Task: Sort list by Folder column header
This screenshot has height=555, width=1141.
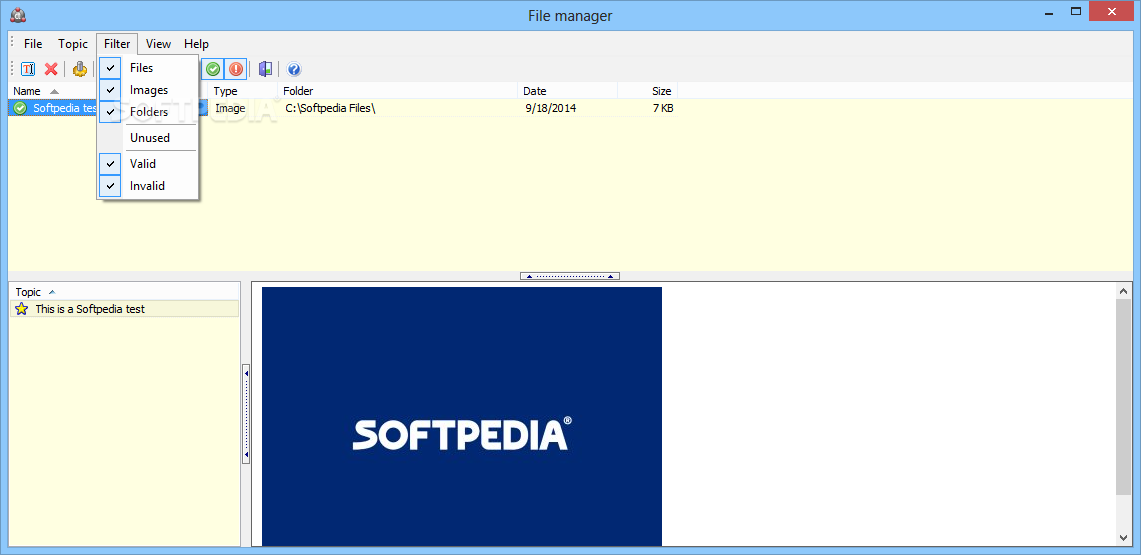Action: tap(398, 91)
